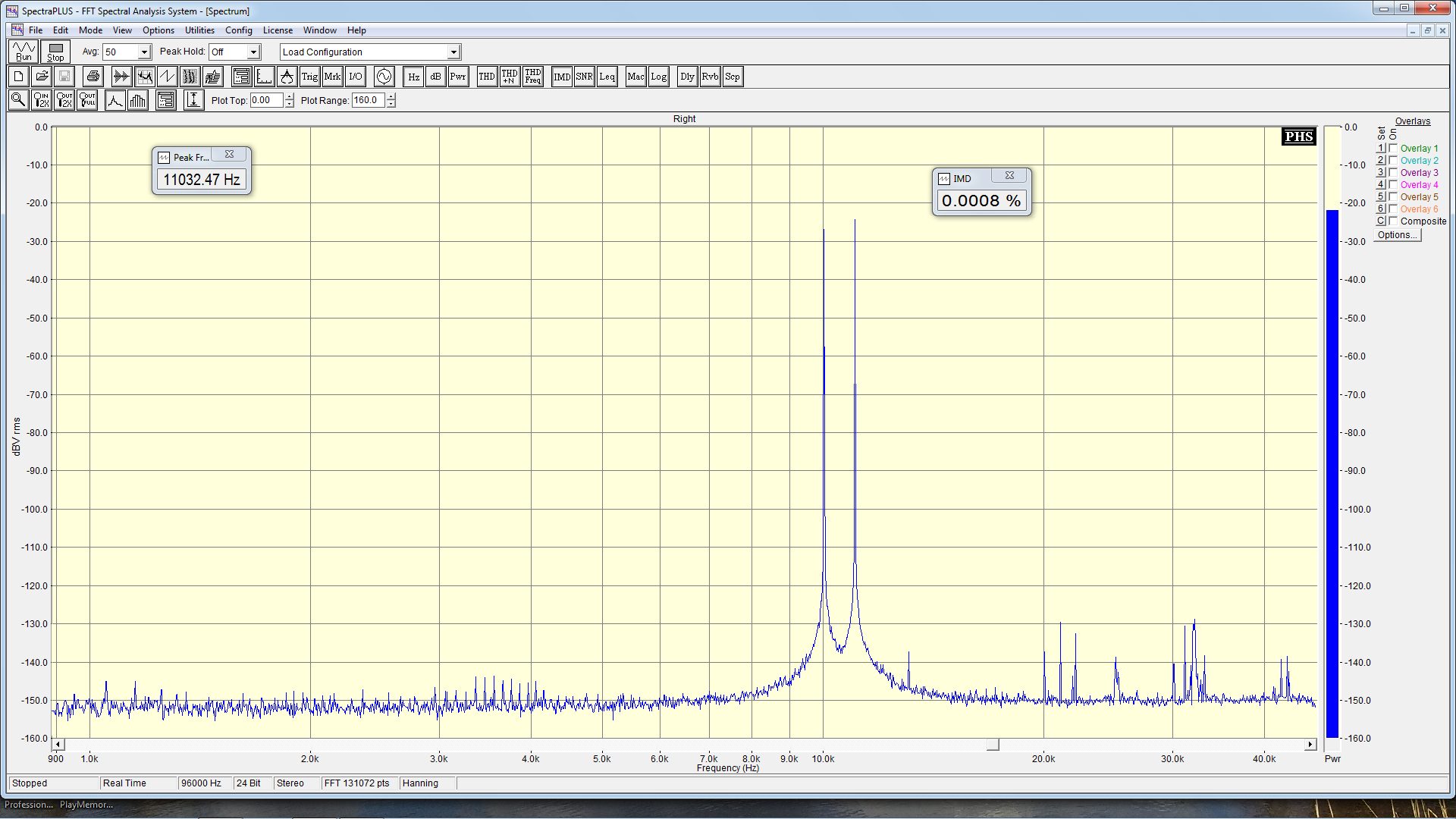
Task: Print the spectrum with the printer icon
Action: (x=93, y=77)
